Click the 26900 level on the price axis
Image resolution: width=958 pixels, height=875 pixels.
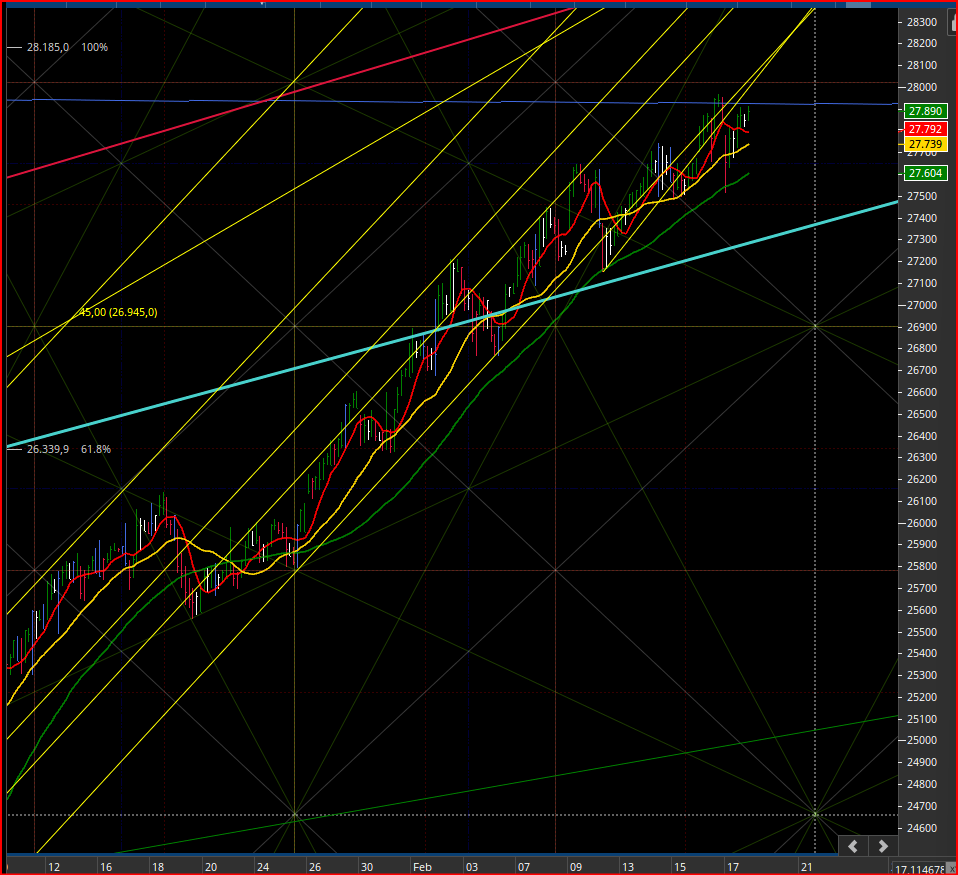921,327
